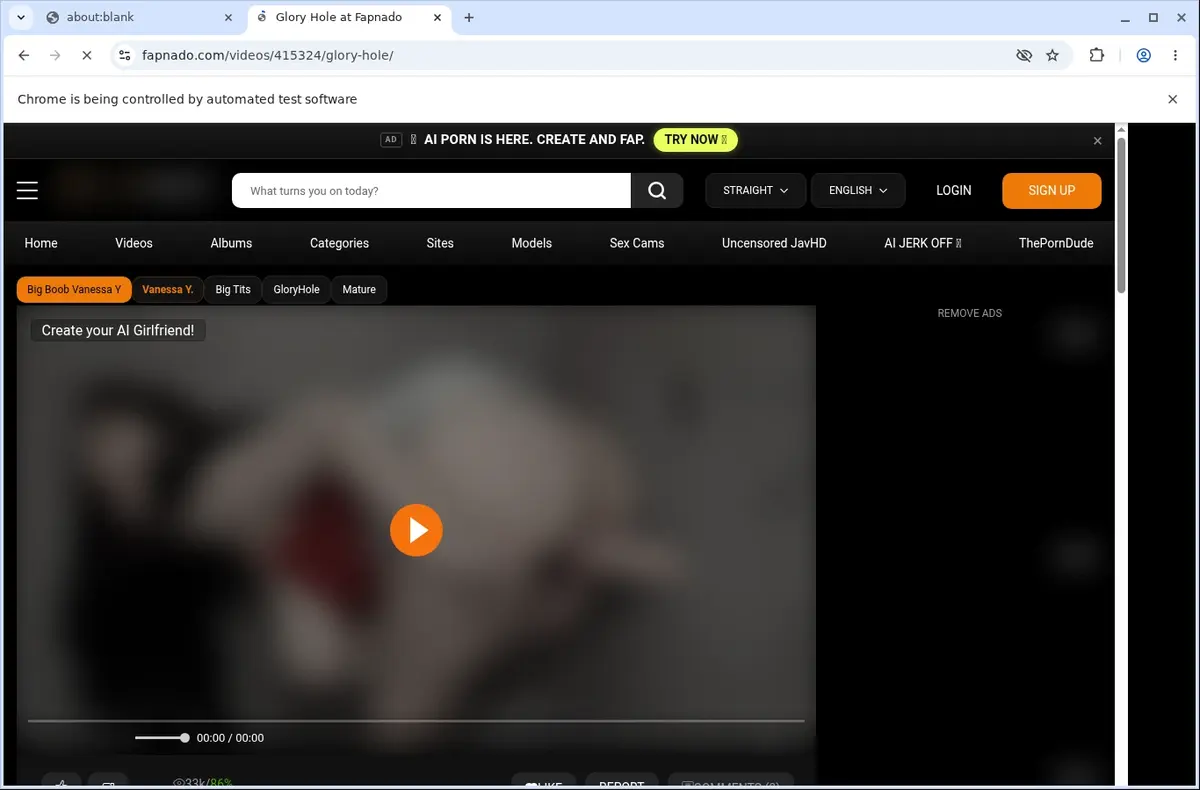Stop the page from loading
The height and width of the screenshot is (790, 1200).
87,56
